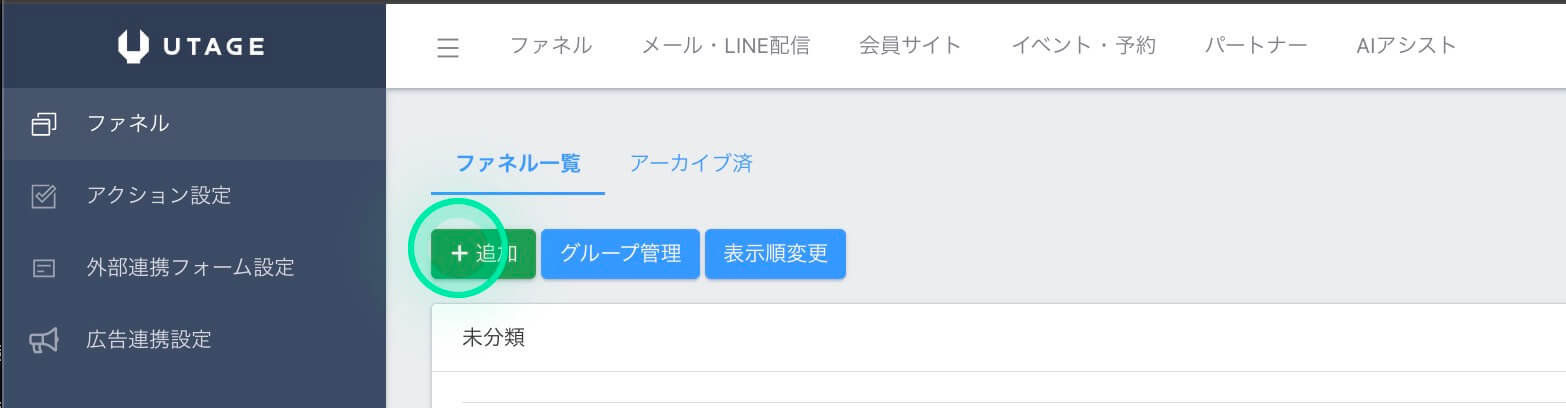Click the 表示順変更 button
Image resolution: width=1566 pixels, height=408 pixels.
coord(776,254)
